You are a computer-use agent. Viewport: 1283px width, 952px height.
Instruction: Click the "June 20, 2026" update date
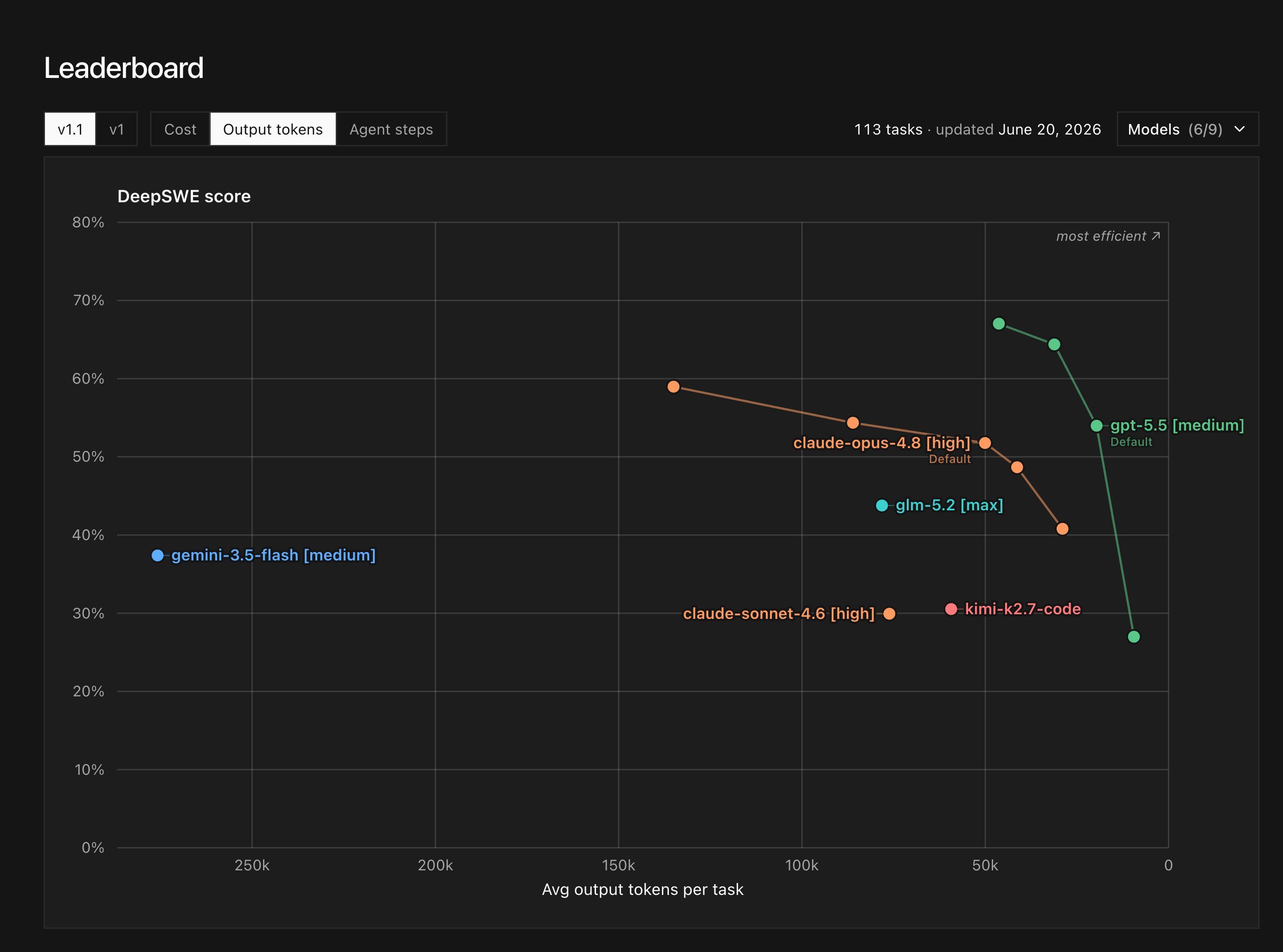tap(1050, 129)
